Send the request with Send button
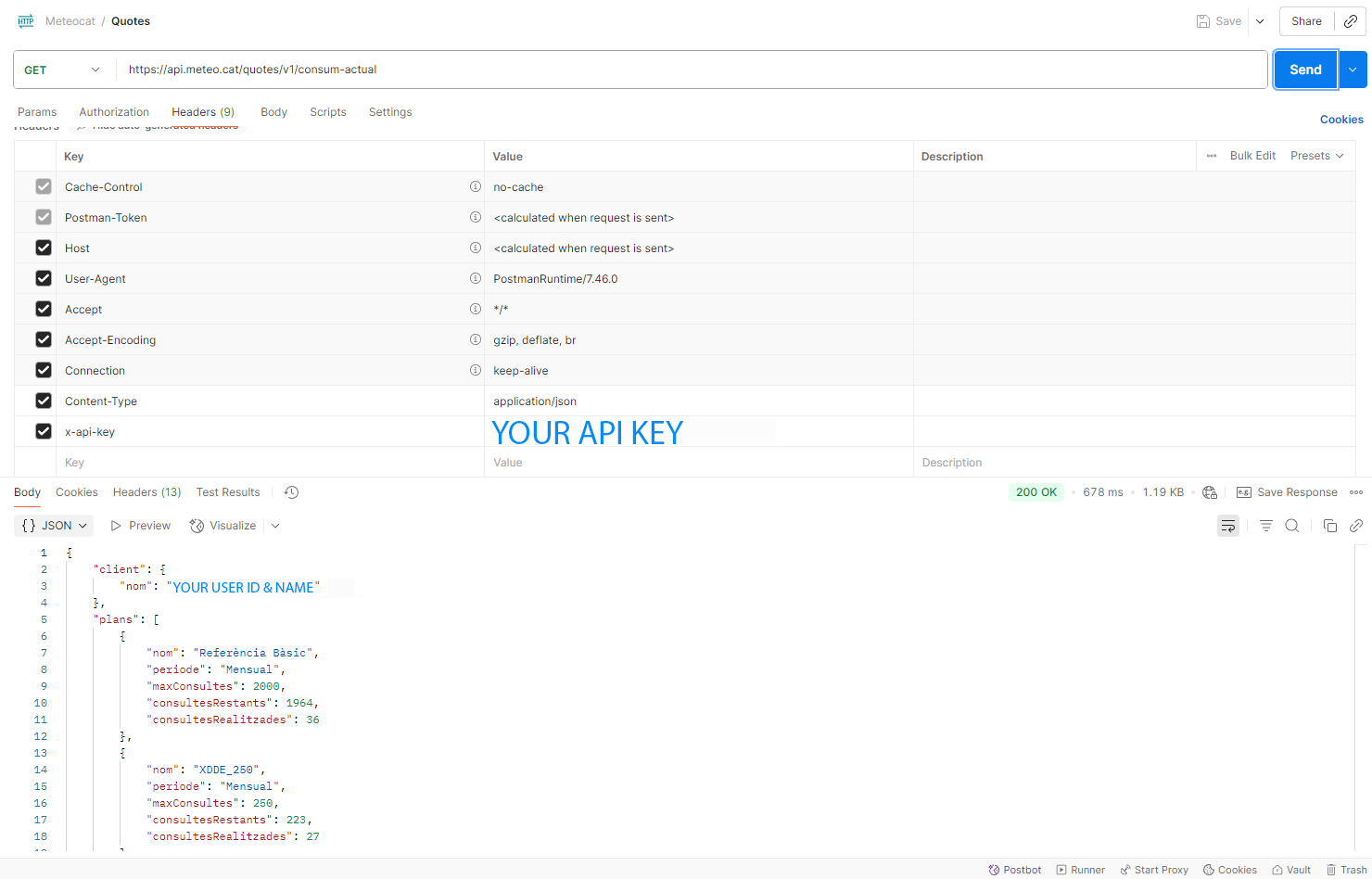The image size is (1372, 879). click(1305, 70)
